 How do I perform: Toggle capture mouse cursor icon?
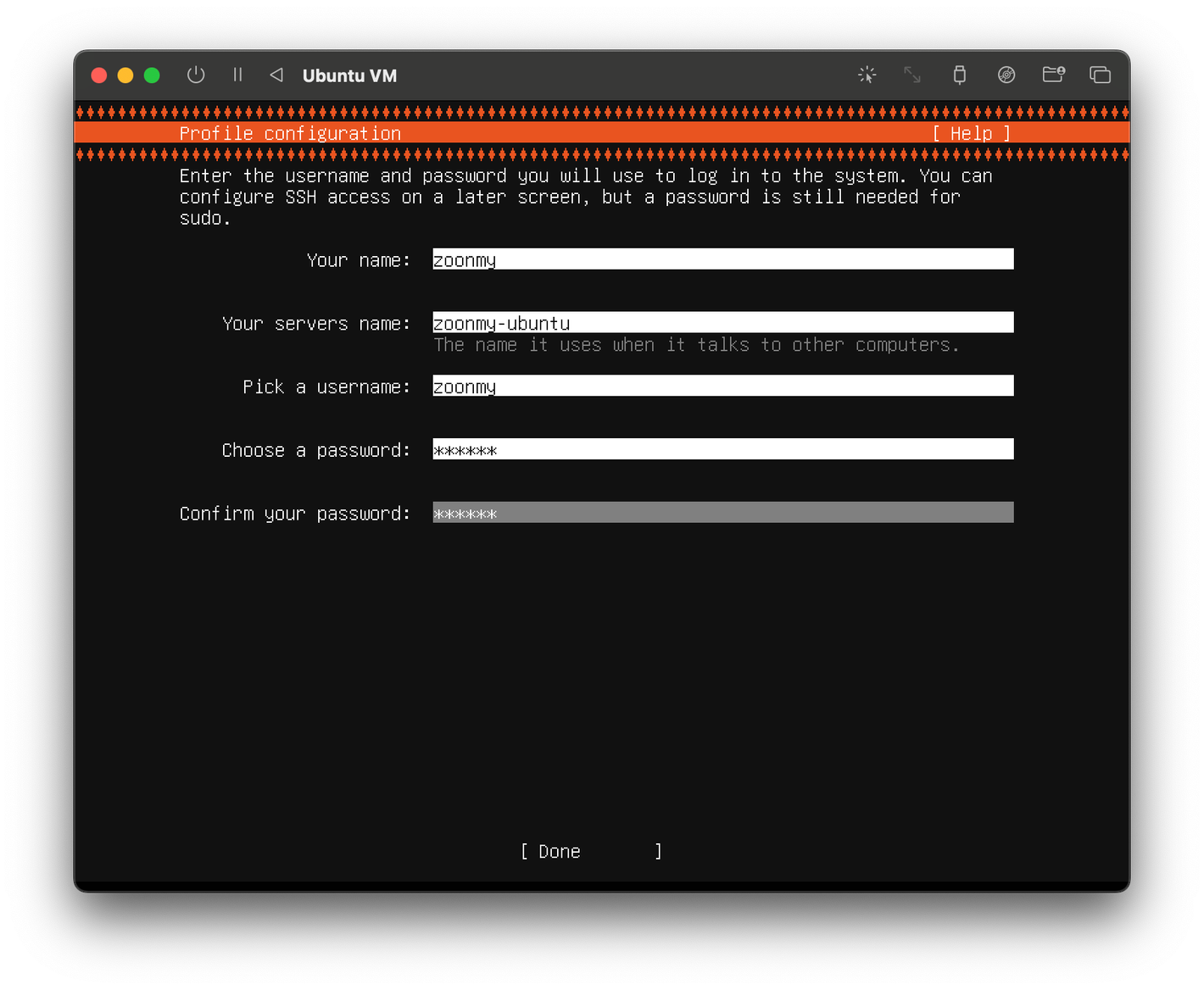pyautogui.click(x=867, y=75)
